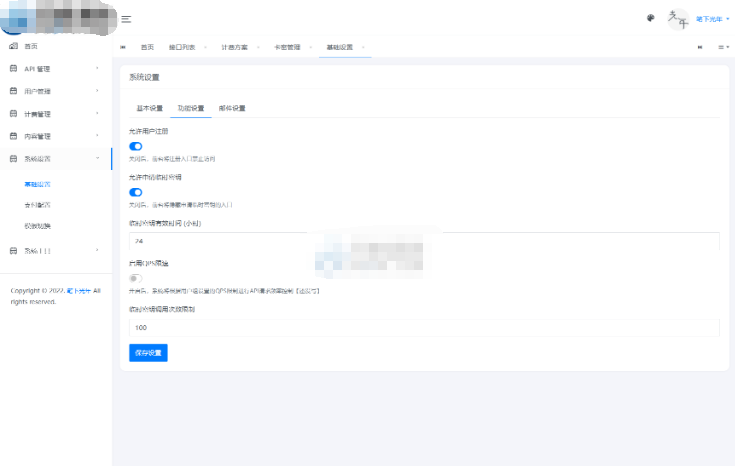
Task: Click the 计费管理 menu icon
Action: pos(14,113)
